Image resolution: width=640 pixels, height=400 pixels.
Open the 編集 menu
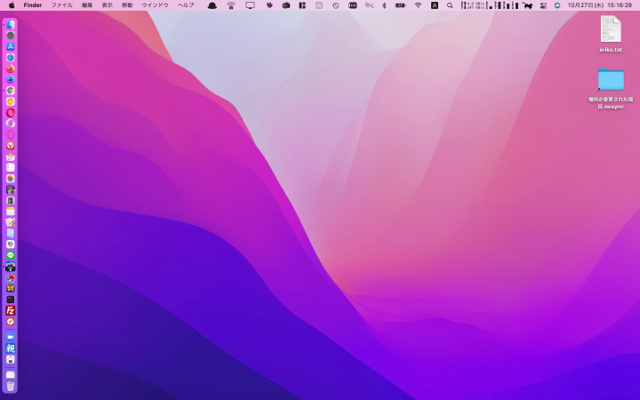[x=87, y=5]
